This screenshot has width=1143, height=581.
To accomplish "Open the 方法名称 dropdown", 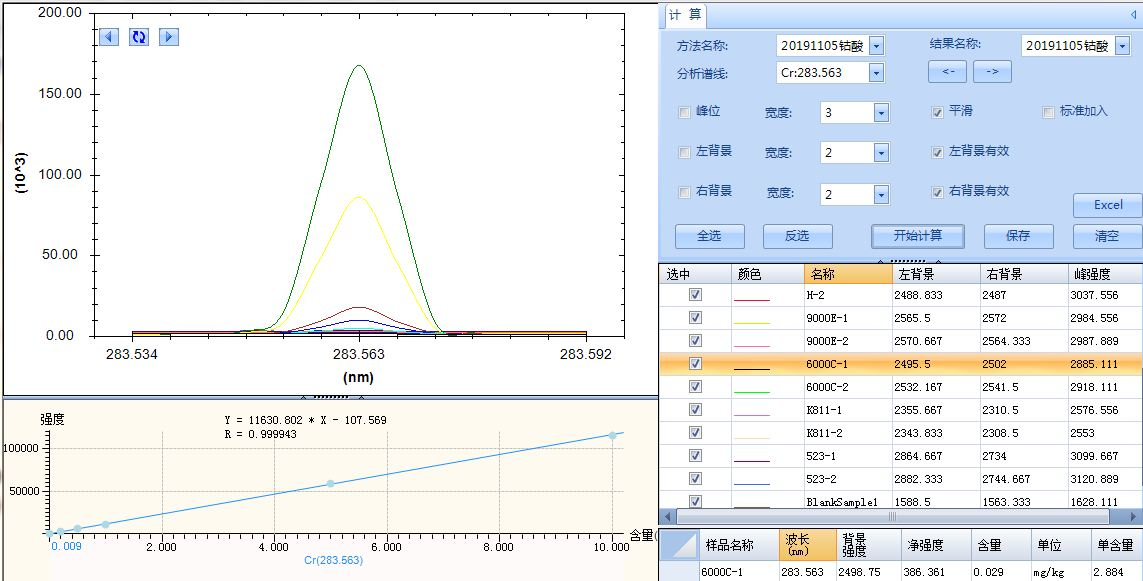I will pyautogui.click(x=876, y=46).
